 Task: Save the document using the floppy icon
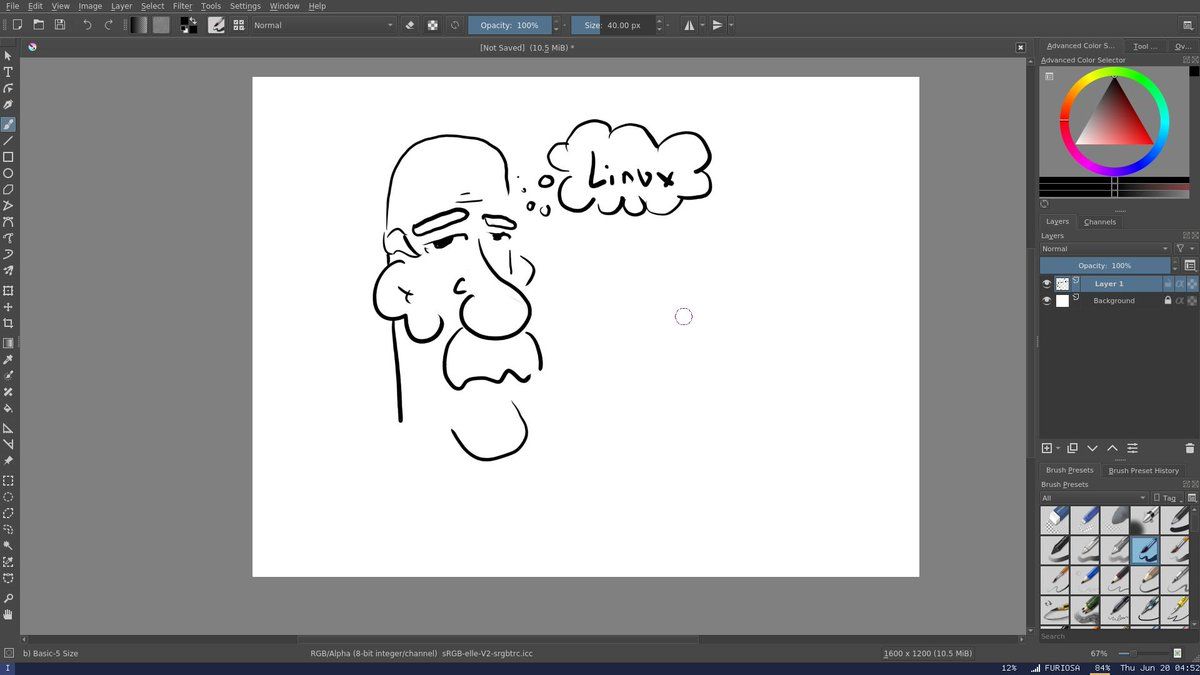pos(60,25)
